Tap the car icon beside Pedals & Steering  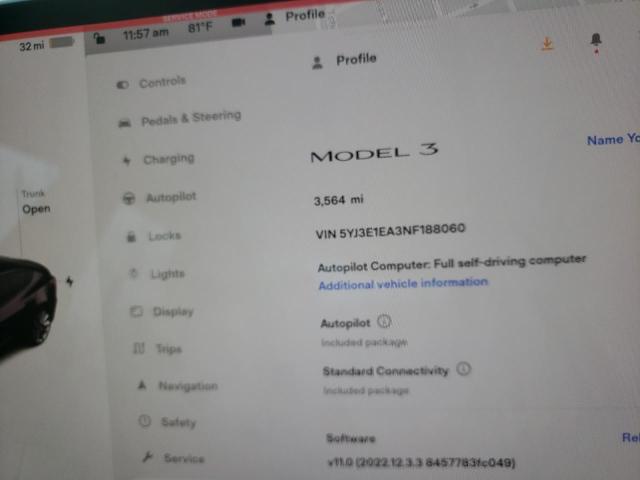tap(124, 122)
